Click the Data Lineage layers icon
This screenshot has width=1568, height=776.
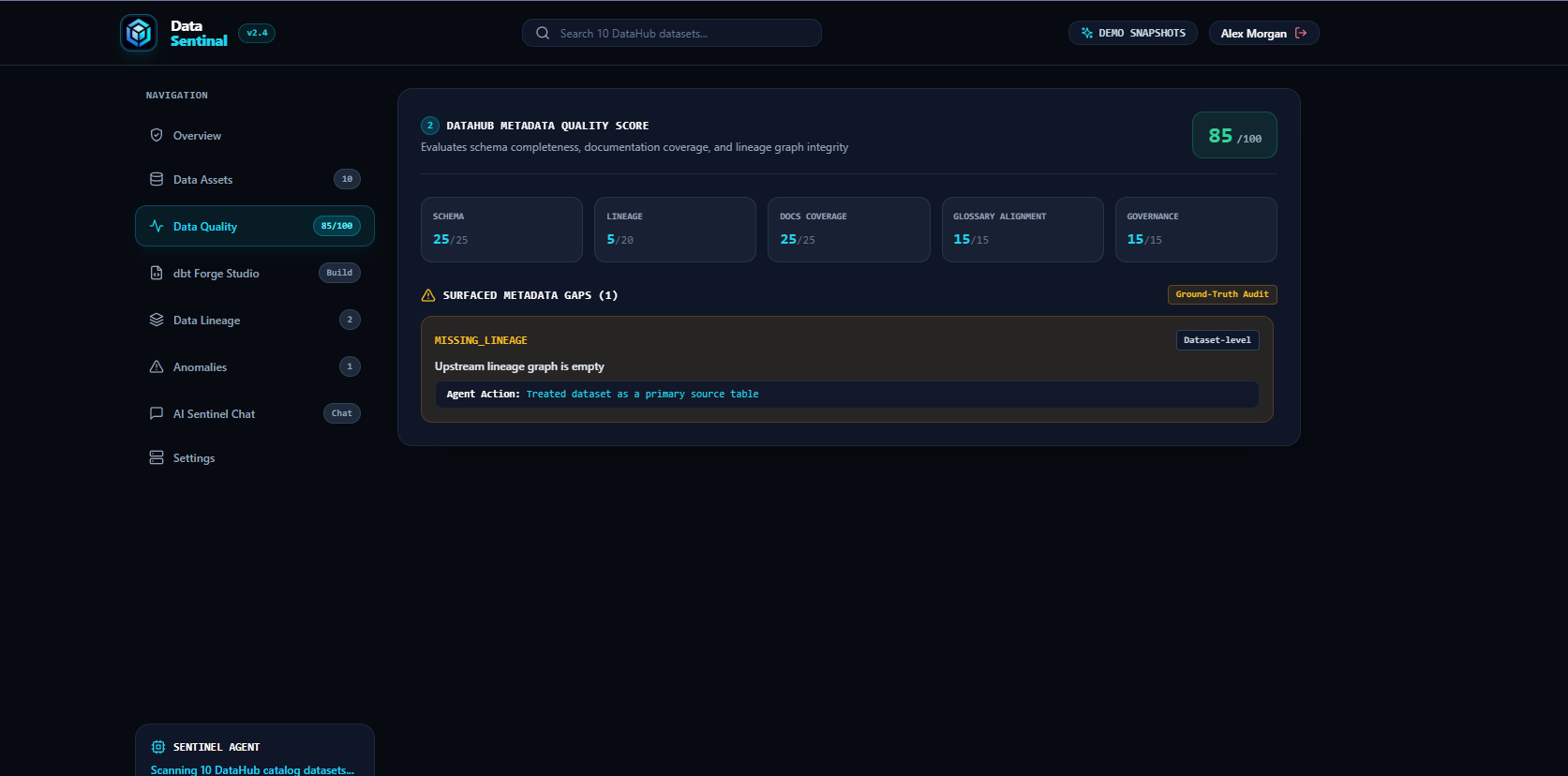(x=157, y=320)
